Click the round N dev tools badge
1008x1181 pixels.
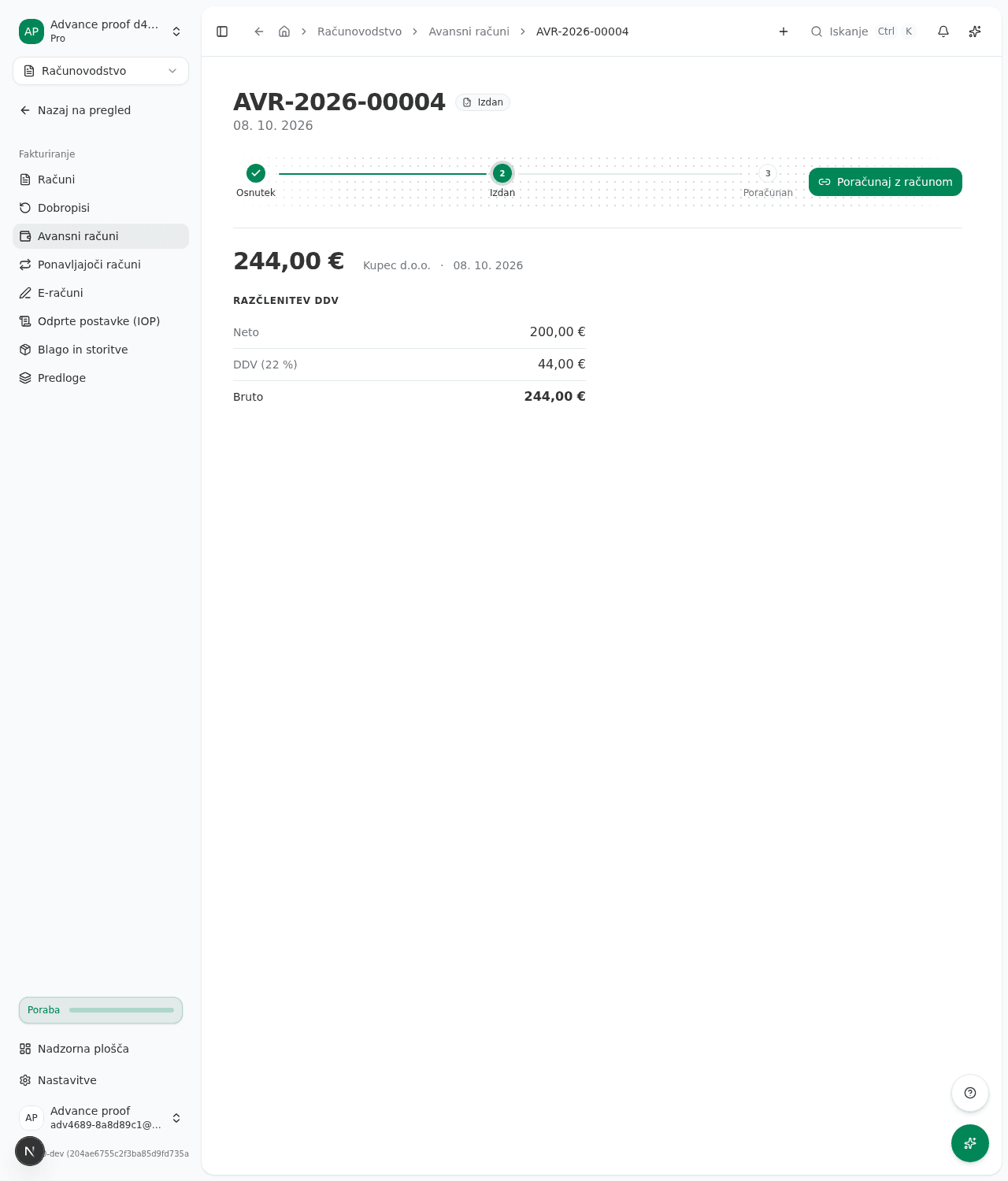tap(30, 1151)
